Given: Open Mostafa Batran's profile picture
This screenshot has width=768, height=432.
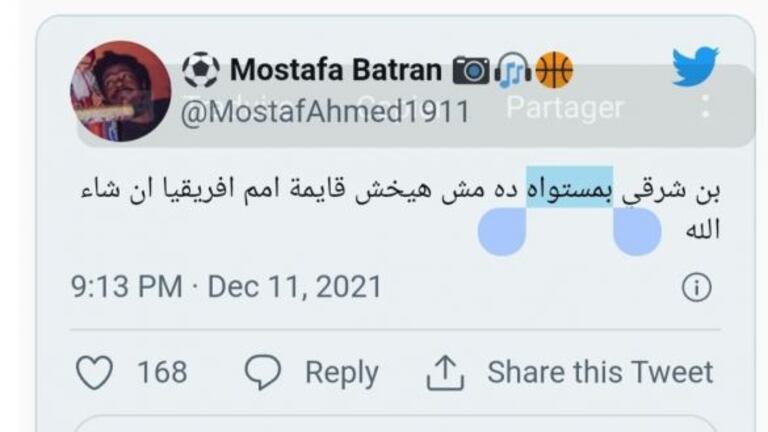Looking at the screenshot, I should tap(121, 91).
